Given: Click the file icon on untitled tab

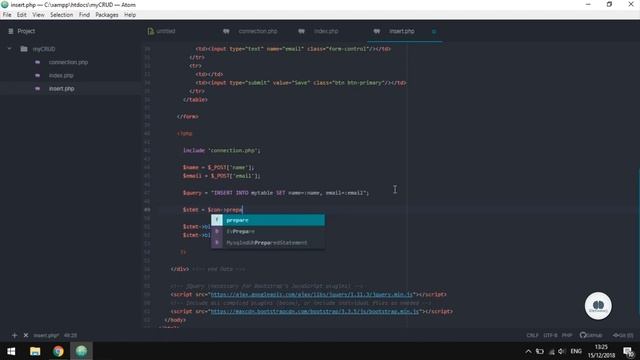Looking at the screenshot, I should coord(151,31).
